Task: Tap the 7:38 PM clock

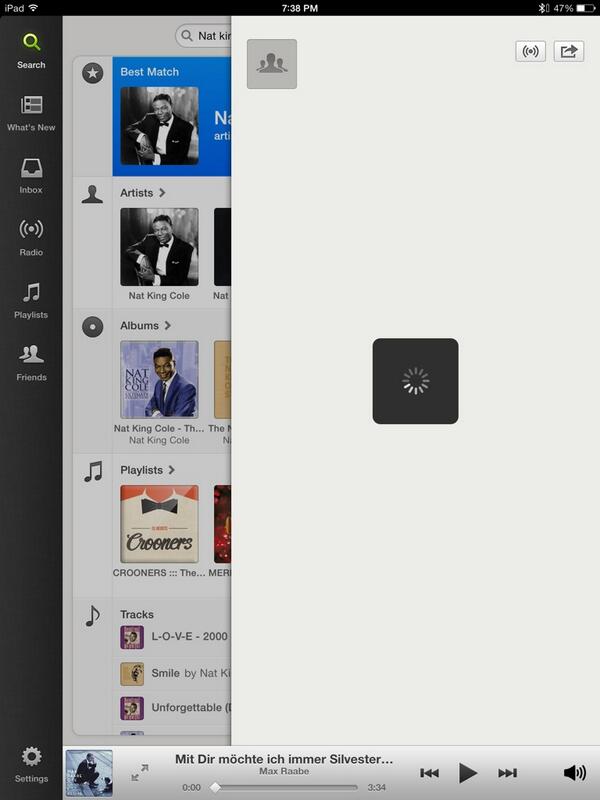Action: click(299, 8)
